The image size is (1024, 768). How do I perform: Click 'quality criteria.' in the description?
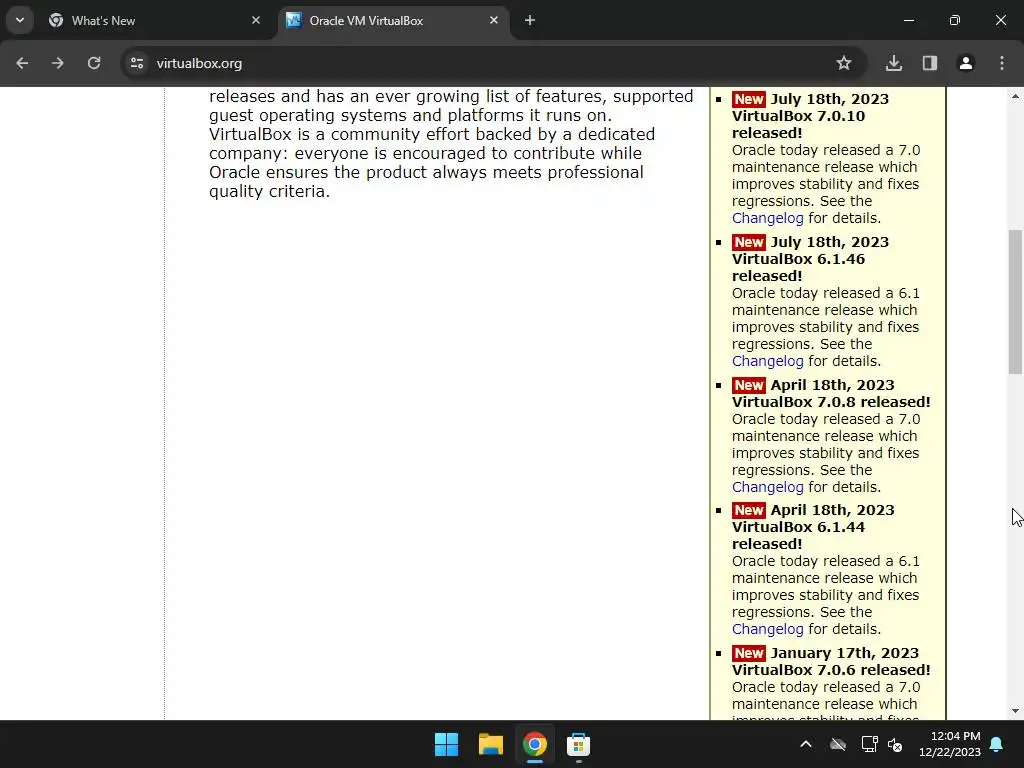pos(269,191)
